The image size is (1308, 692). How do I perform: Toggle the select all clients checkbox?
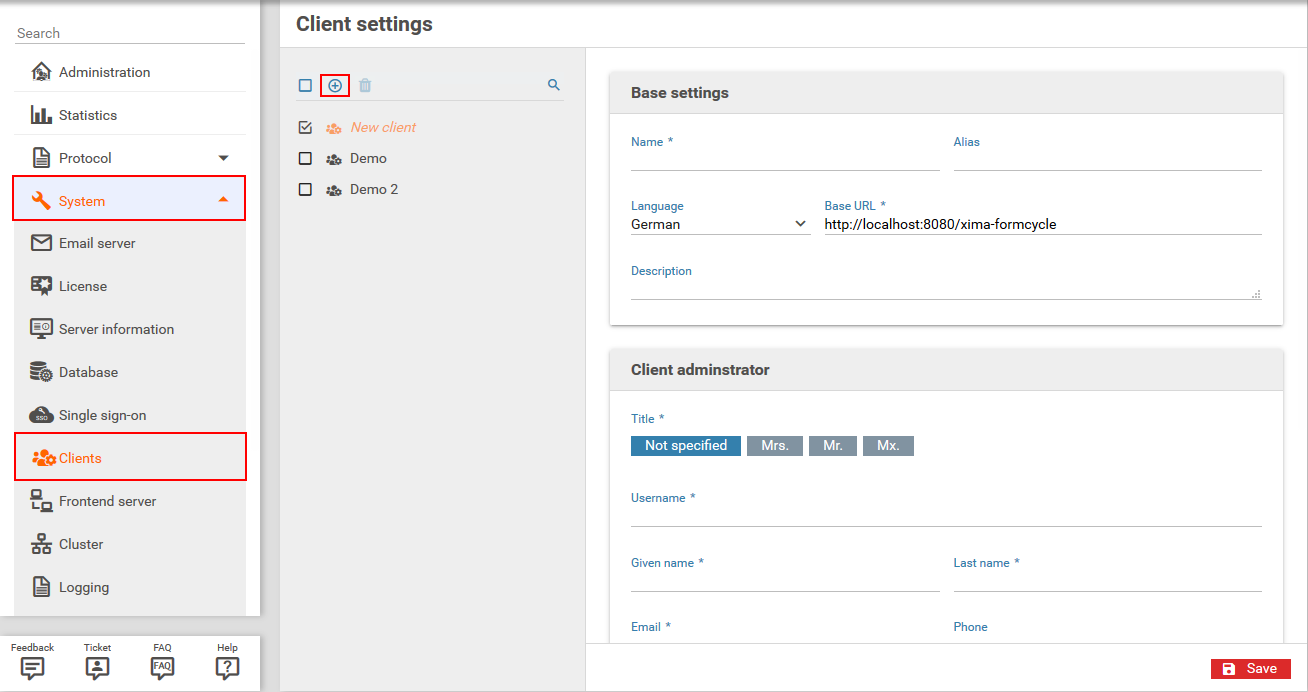tap(306, 86)
